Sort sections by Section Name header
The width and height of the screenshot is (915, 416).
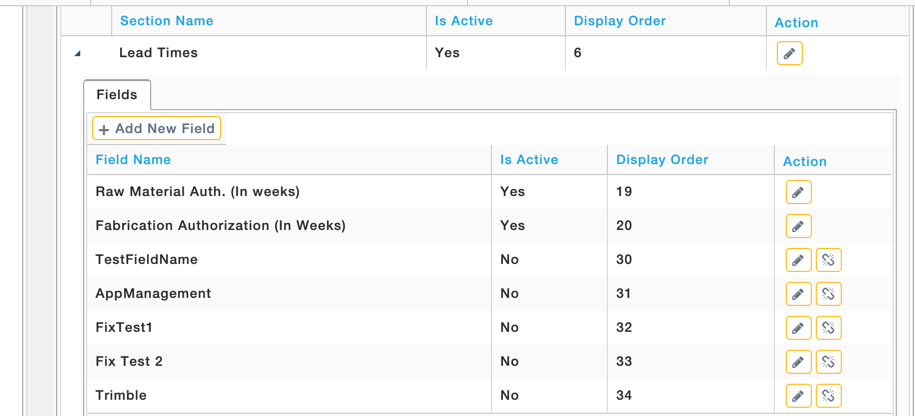tap(166, 21)
